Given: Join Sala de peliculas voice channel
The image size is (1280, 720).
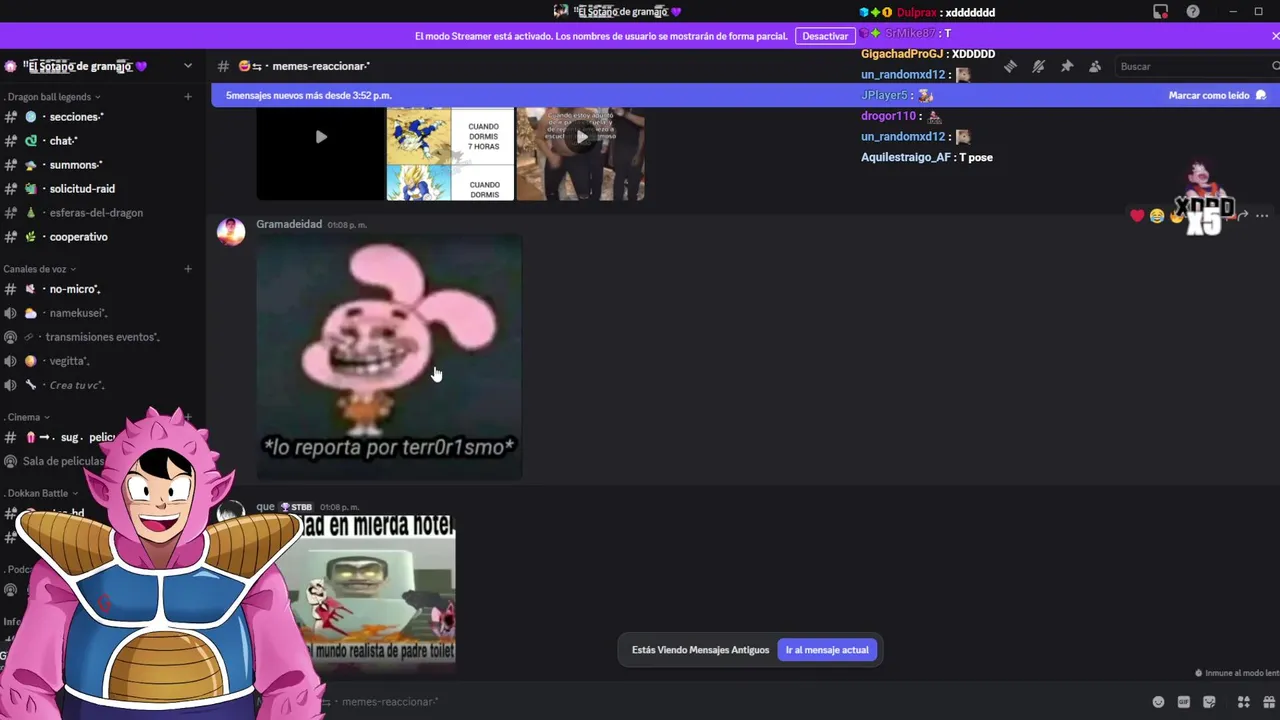Looking at the screenshot, I should 62,461.
